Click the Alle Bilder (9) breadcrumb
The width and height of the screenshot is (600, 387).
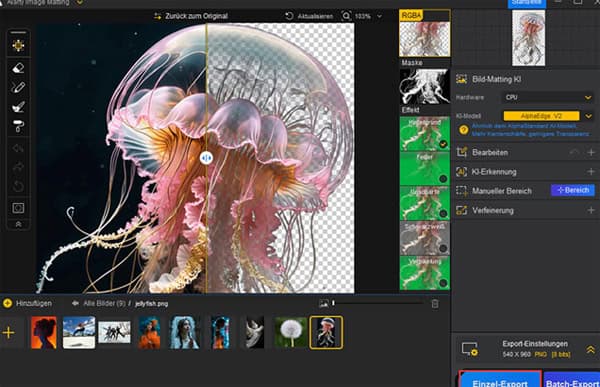pyautogui.click(x=104, y=304)
